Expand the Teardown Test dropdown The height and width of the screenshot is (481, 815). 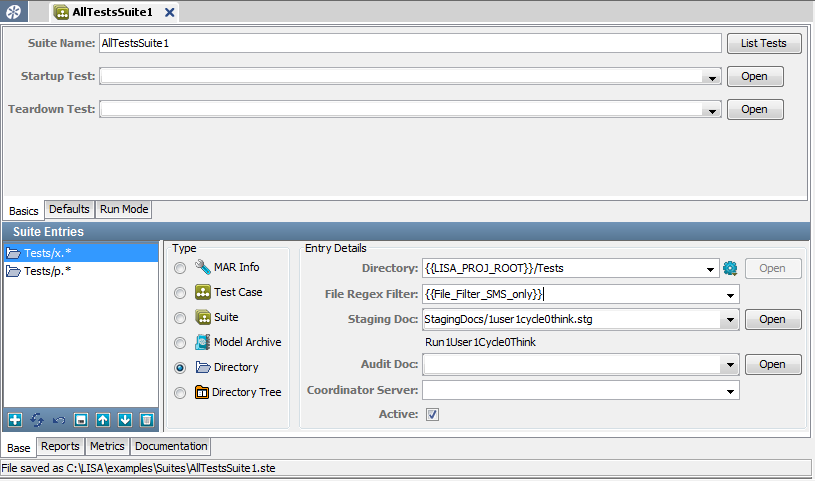712,110
